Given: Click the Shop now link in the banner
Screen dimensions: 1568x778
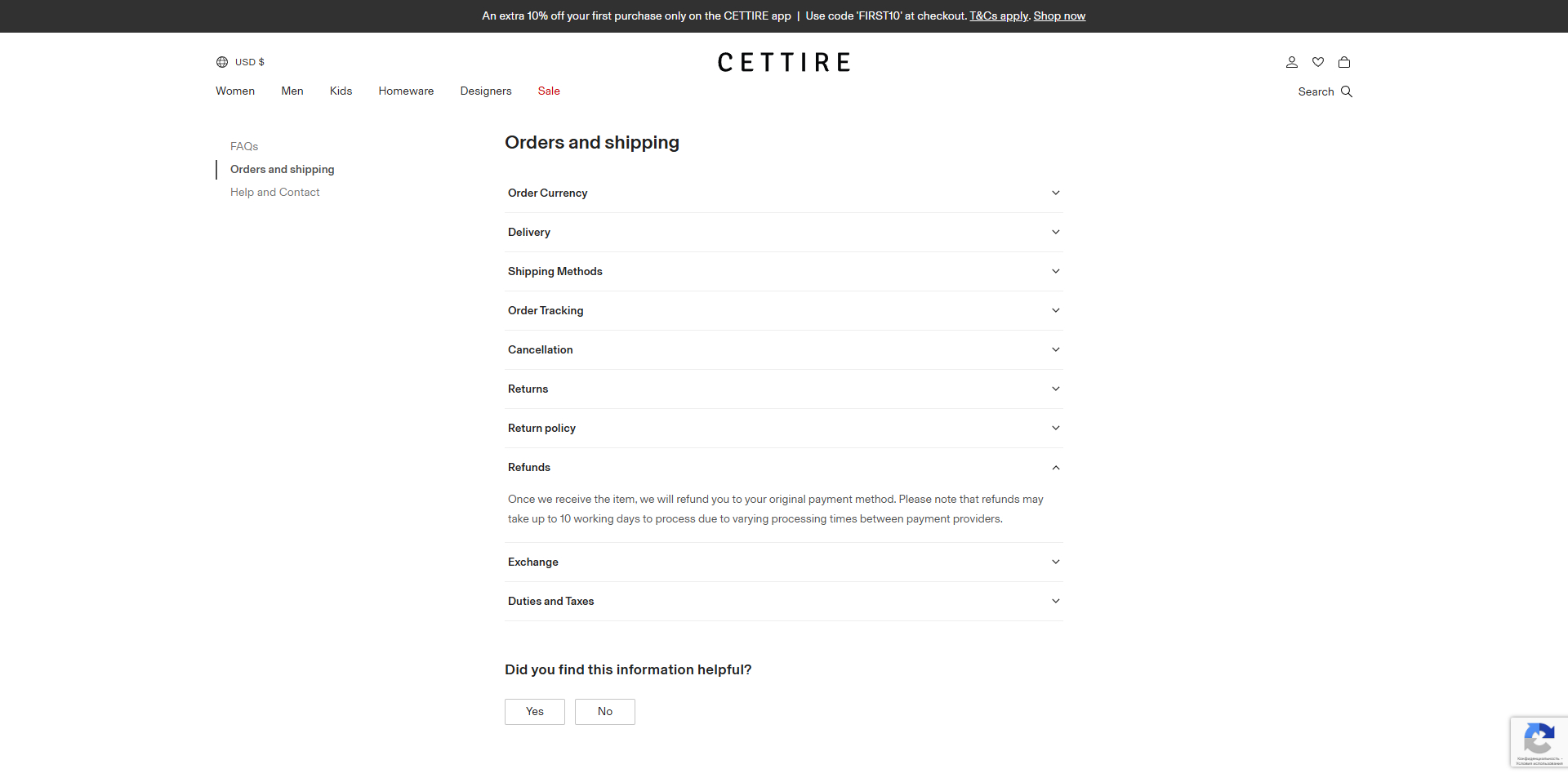Looking at the screenshot, I should point(1059,16).
